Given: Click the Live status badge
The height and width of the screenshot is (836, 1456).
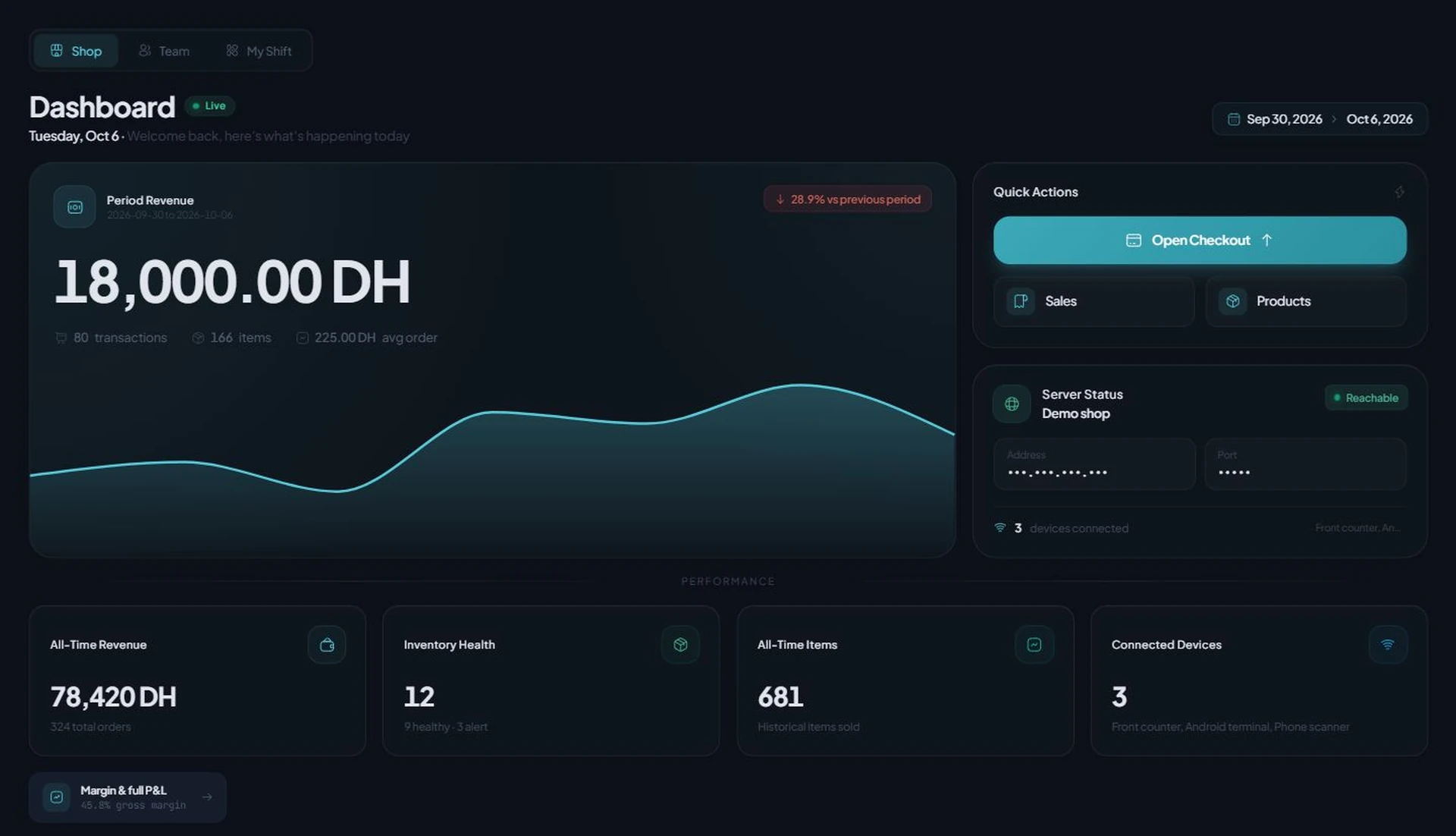Looking at the screenshot, I should (209, 105).
